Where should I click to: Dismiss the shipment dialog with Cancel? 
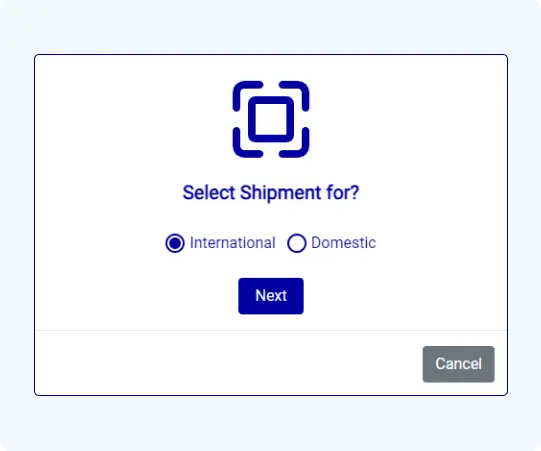point(459,364)
